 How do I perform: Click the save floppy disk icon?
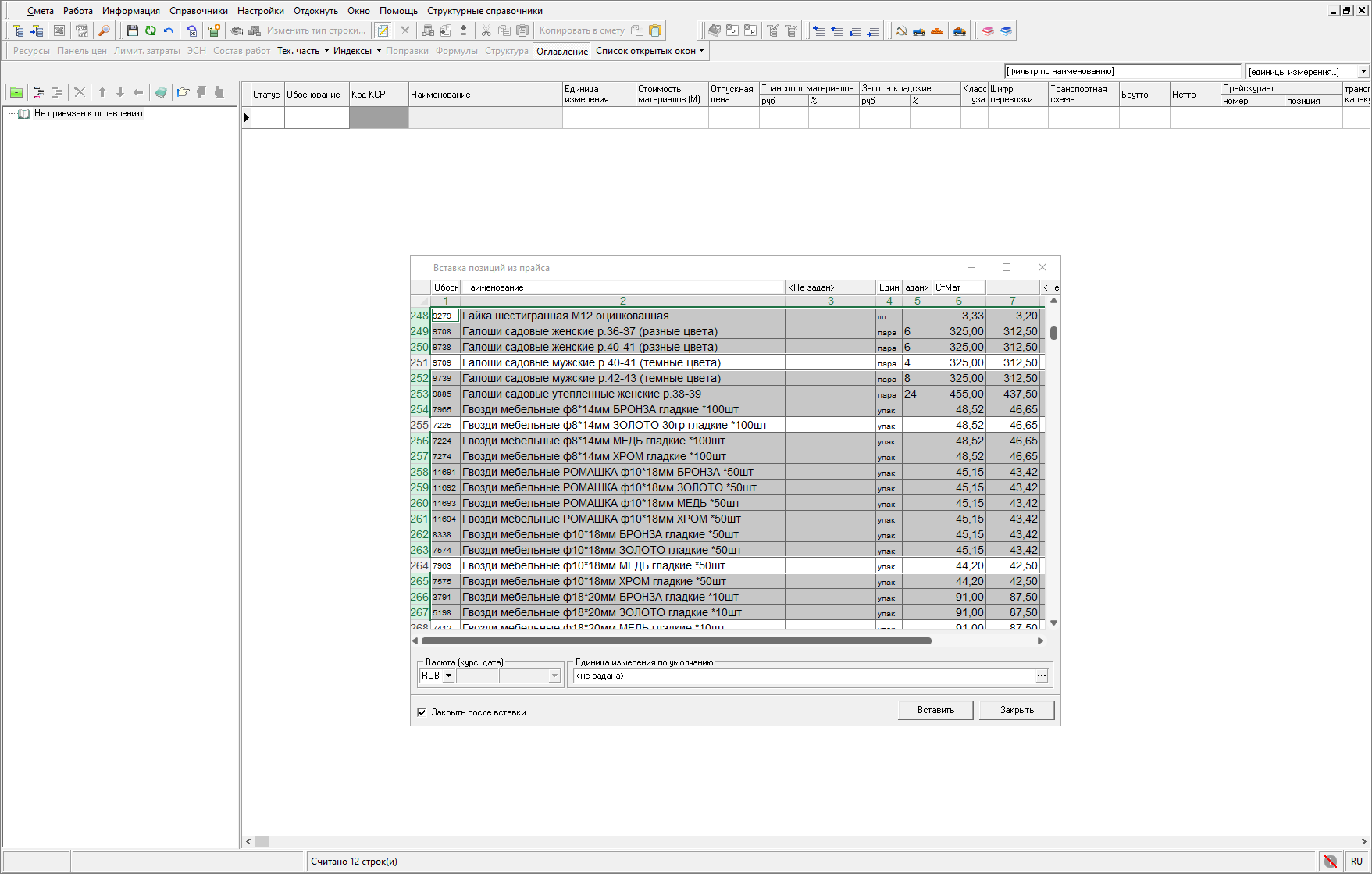point(132,30)
